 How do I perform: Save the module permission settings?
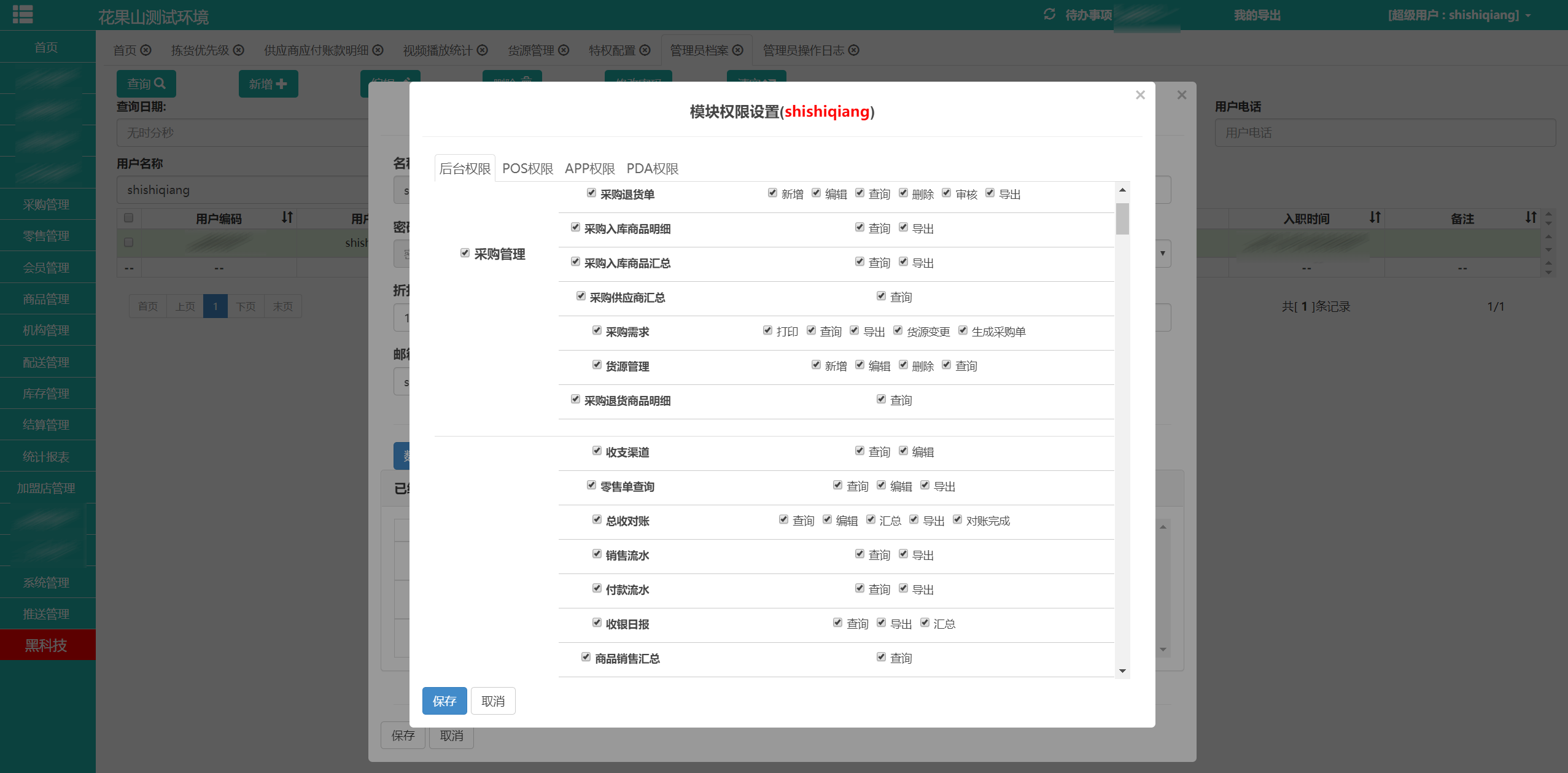(x=444, y=701)
